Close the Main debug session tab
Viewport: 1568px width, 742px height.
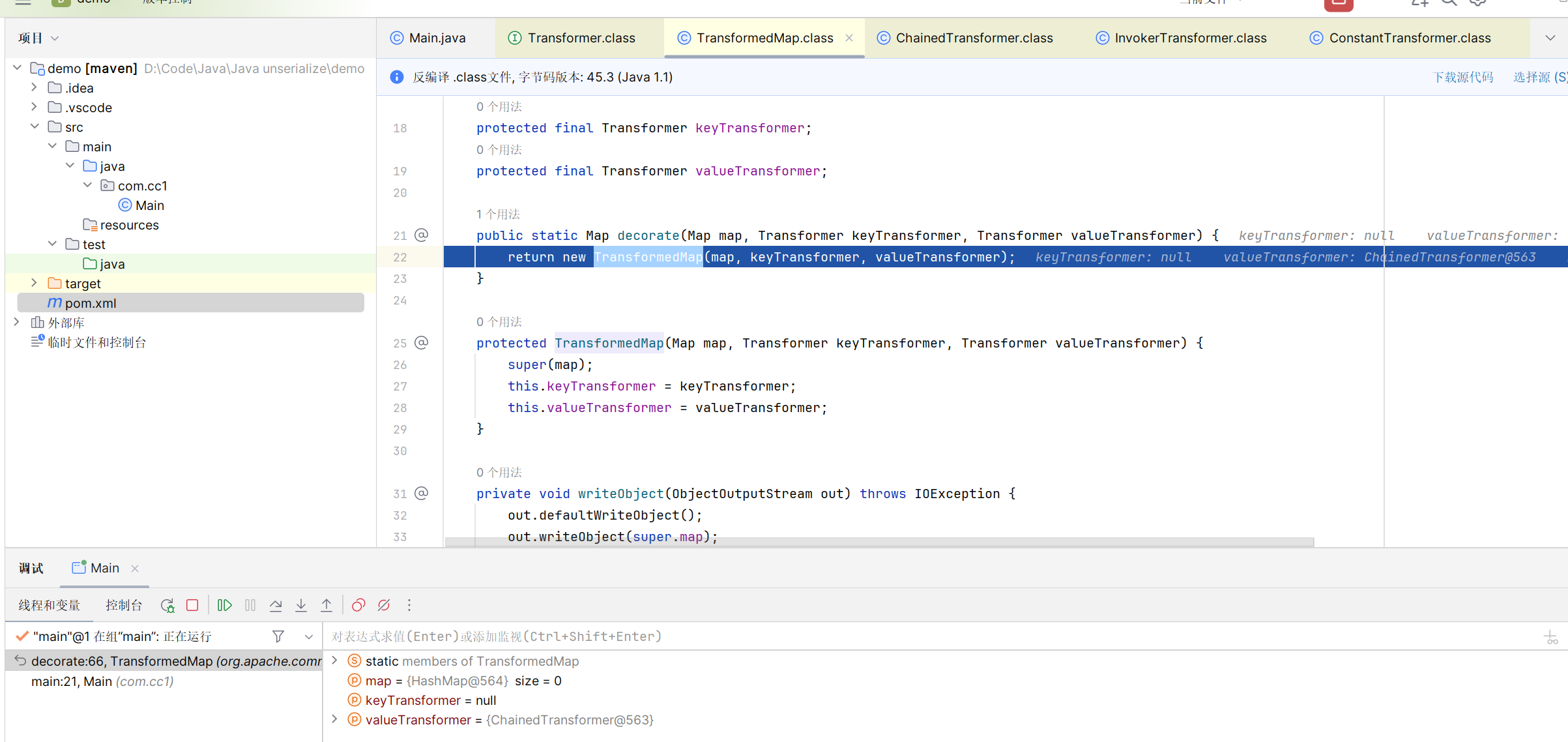[x=135, y=569]
